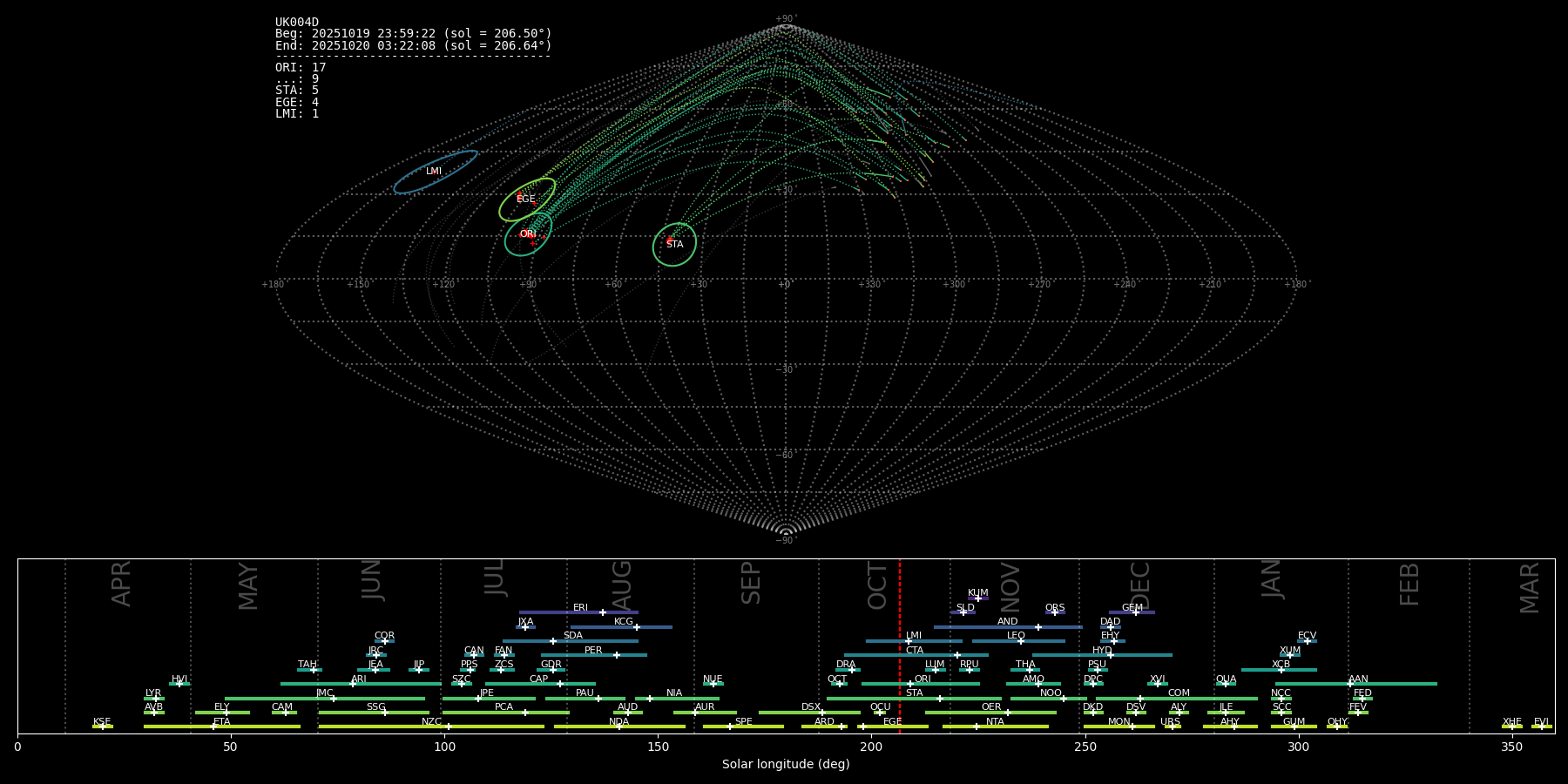
Task: Click the EGE radiant label on the sky map
Action: tap(526, 199)
